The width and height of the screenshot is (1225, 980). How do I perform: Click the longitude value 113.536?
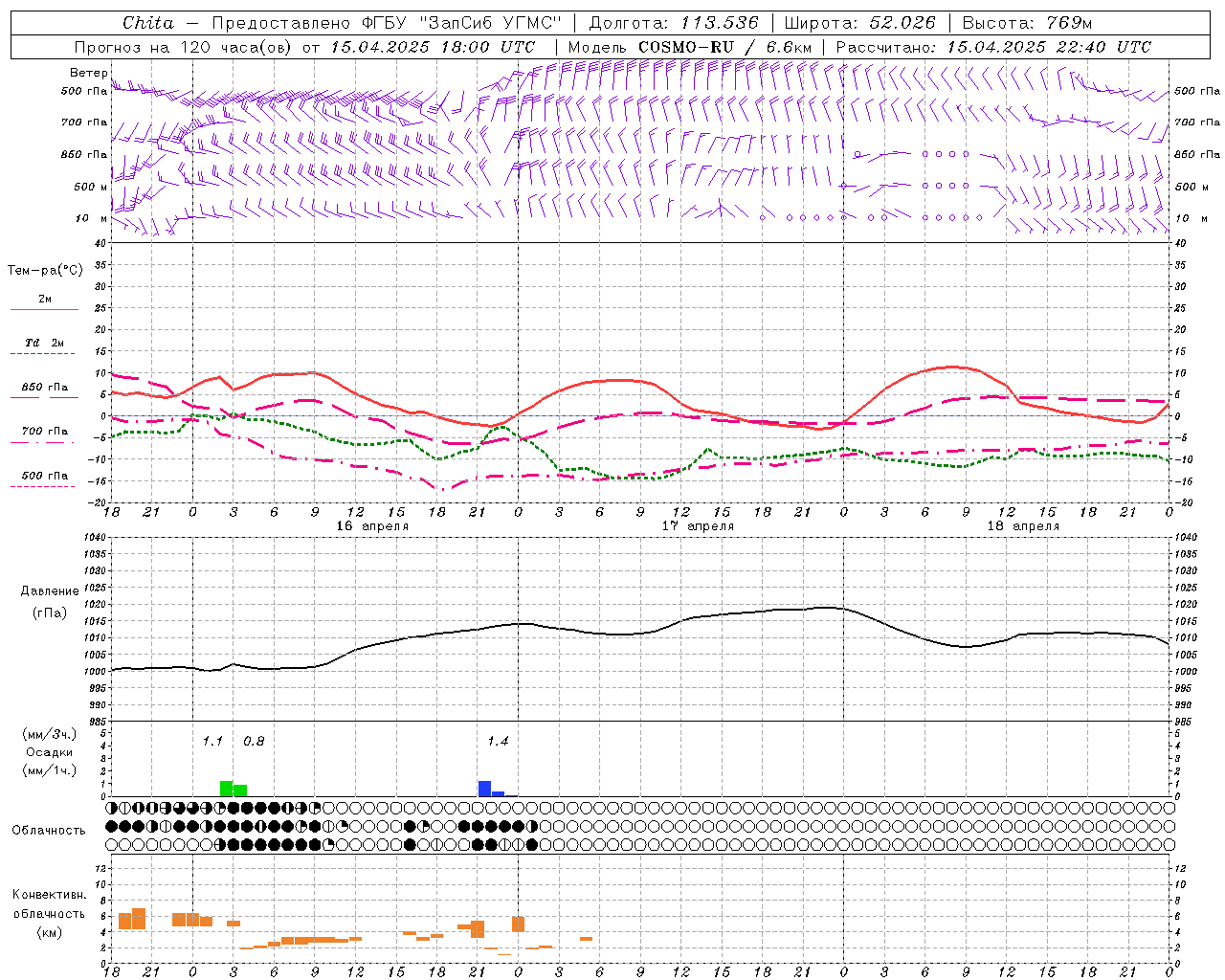click(x=720, y=23)
